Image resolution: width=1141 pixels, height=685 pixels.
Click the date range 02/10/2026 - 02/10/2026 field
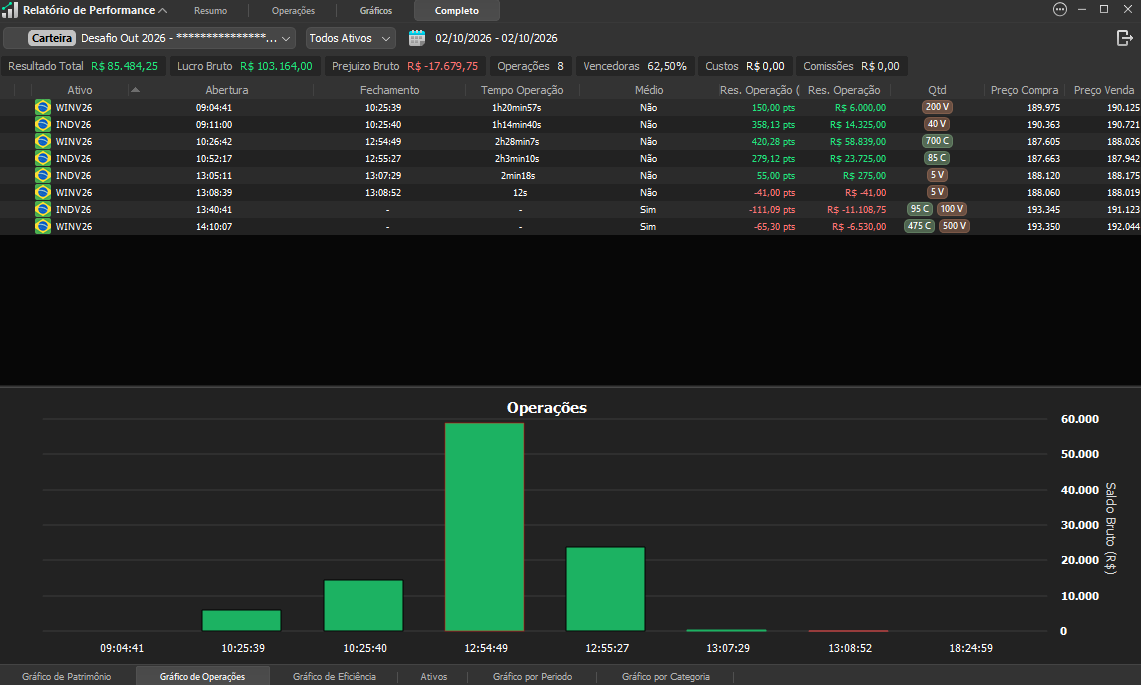[496, 38]
